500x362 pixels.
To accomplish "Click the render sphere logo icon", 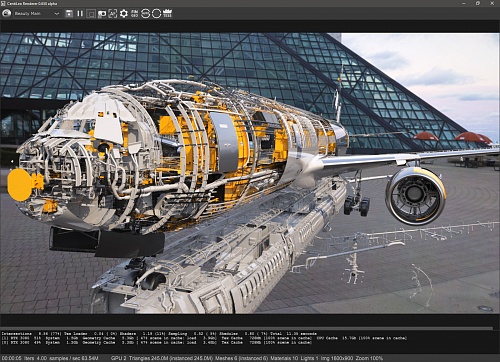I will coord(6,14).
